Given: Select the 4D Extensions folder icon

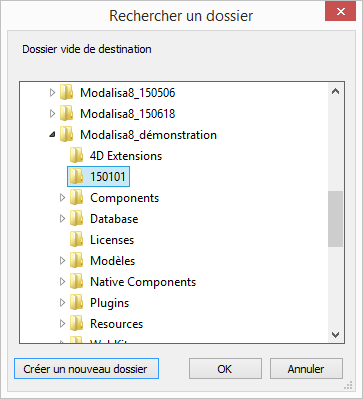Looking at the screenshot, I should (x=77, y=155).
